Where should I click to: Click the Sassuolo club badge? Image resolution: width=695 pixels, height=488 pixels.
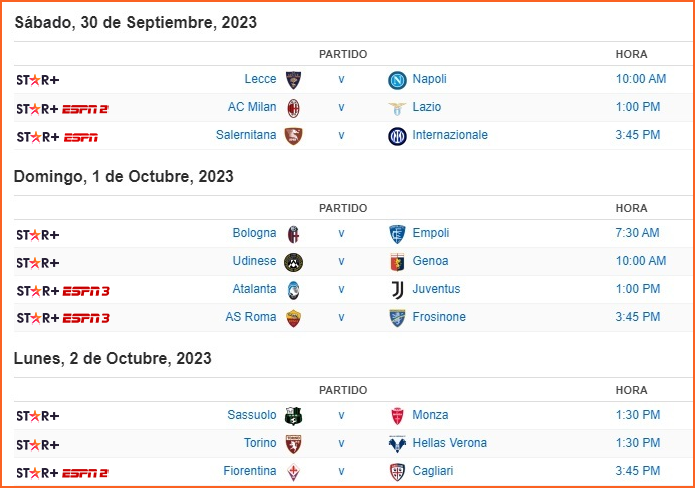tap(293, 416)
